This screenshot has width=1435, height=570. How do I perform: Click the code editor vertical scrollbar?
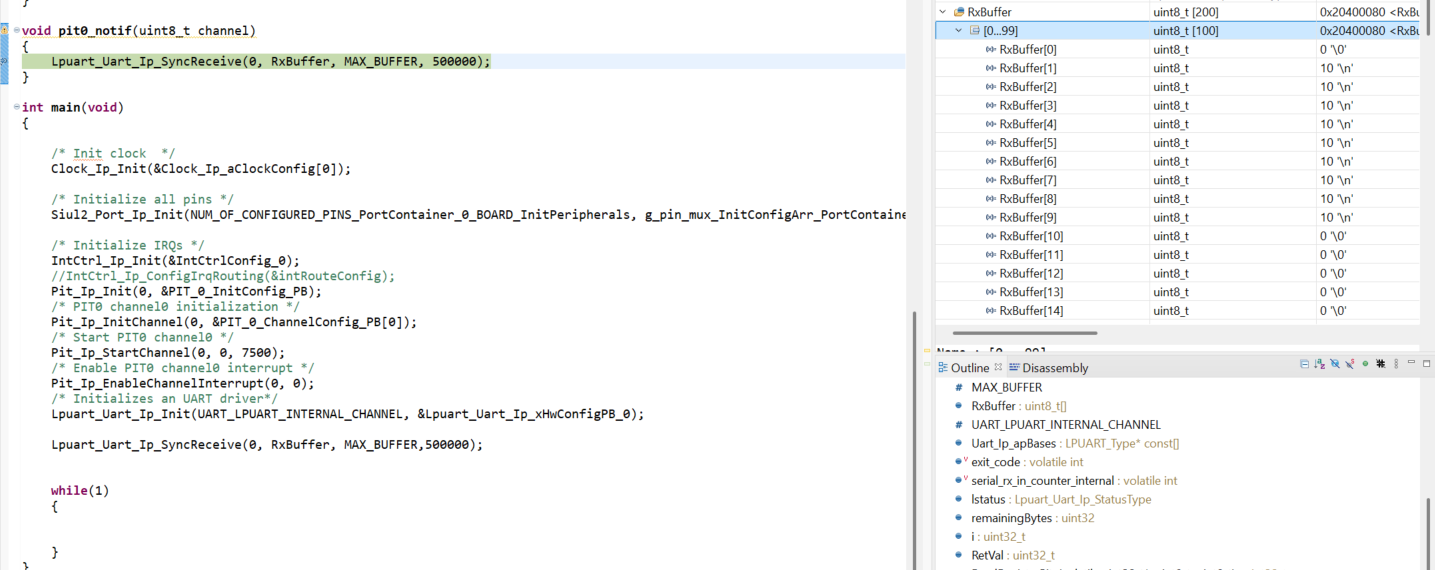[915, 440]
